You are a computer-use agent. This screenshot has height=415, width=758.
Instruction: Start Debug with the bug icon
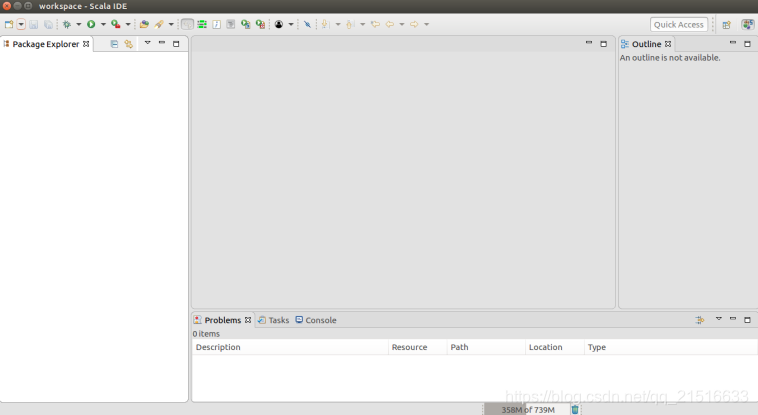coord(67,24)
